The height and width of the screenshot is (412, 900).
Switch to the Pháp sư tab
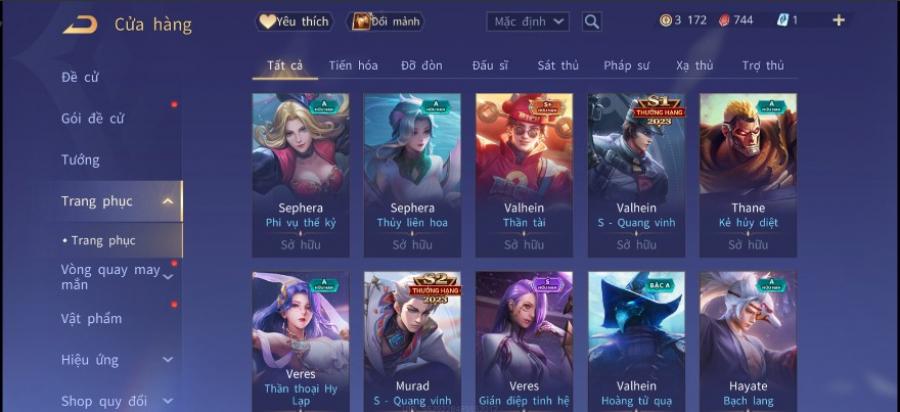[626, 65]
